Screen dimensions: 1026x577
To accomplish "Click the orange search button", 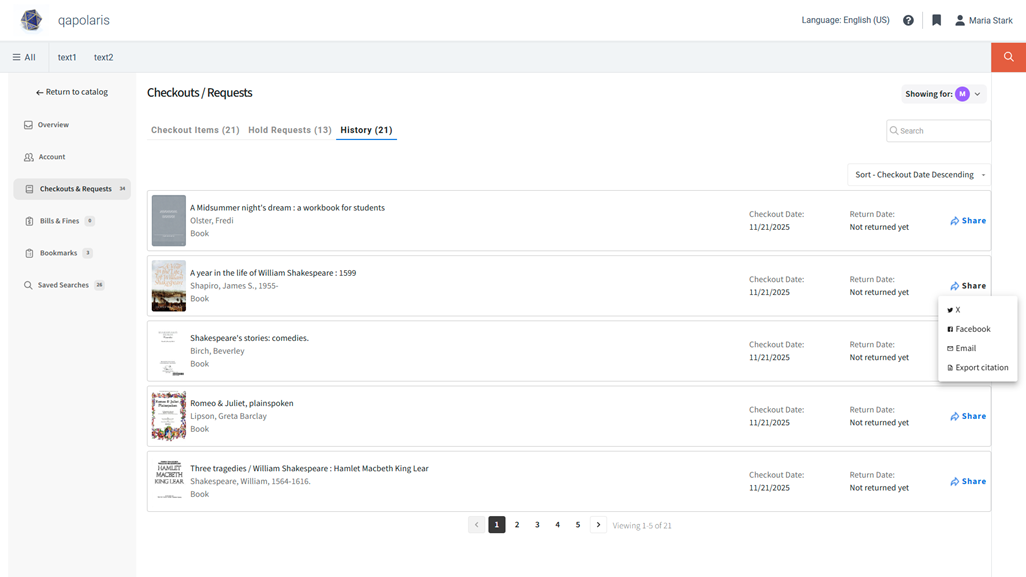I will pyautogui.click(x=1008, y=57).
